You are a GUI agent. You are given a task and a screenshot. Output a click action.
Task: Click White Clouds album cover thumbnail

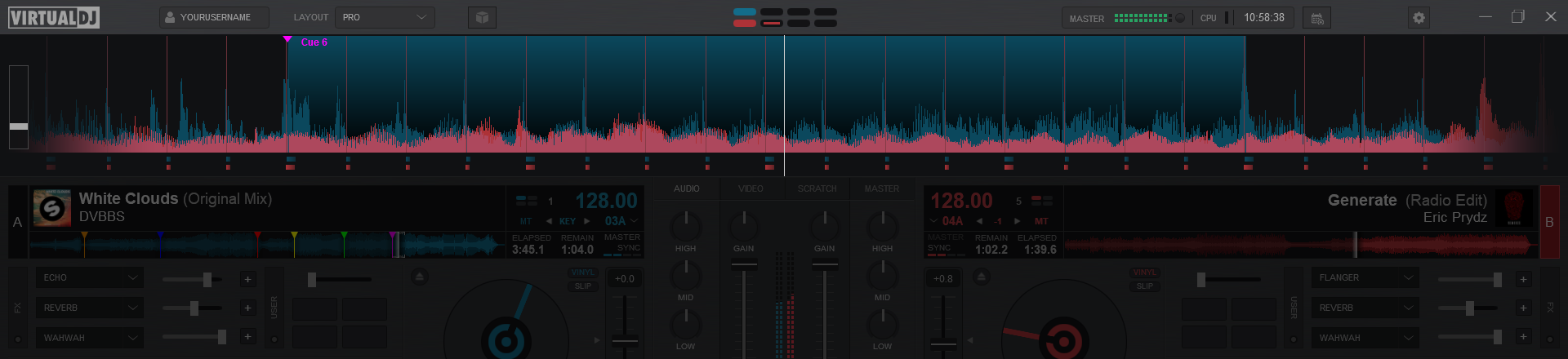(x=52, y=208)
